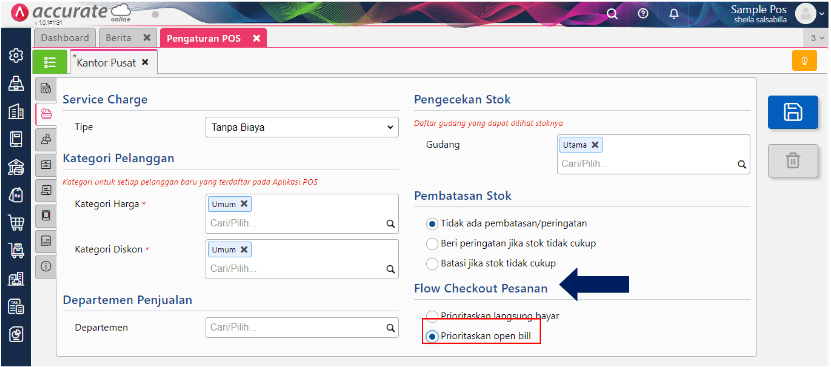Remove the Utama tag from Gudang
The height and width of the screenshot is (367, 831).
click(x=595, y=144)
